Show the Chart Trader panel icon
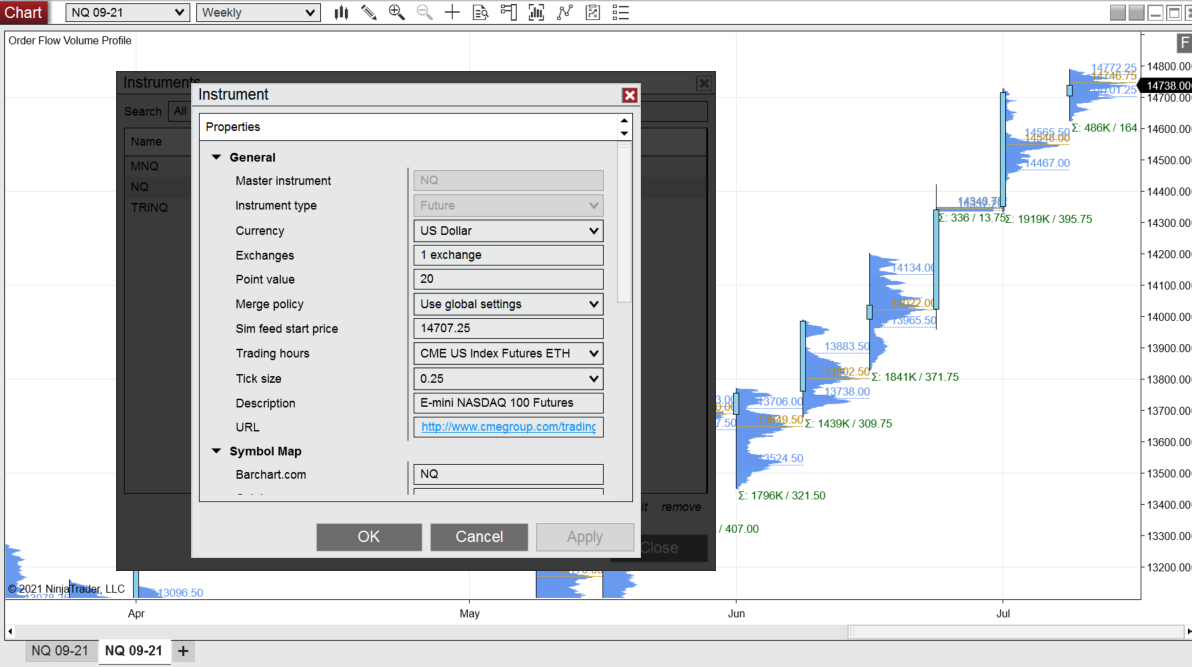Viewport: 1192px width, 667px height. pos(509,12)
